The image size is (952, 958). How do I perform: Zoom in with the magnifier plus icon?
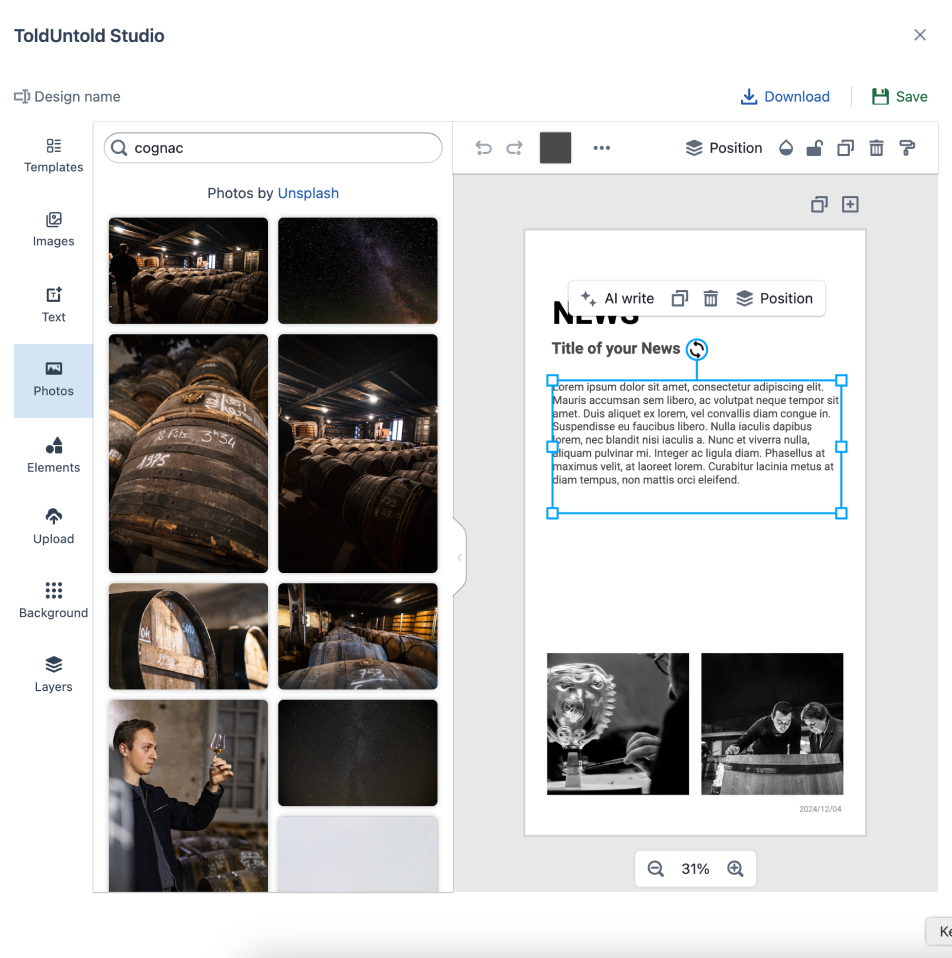pos(735,869)
